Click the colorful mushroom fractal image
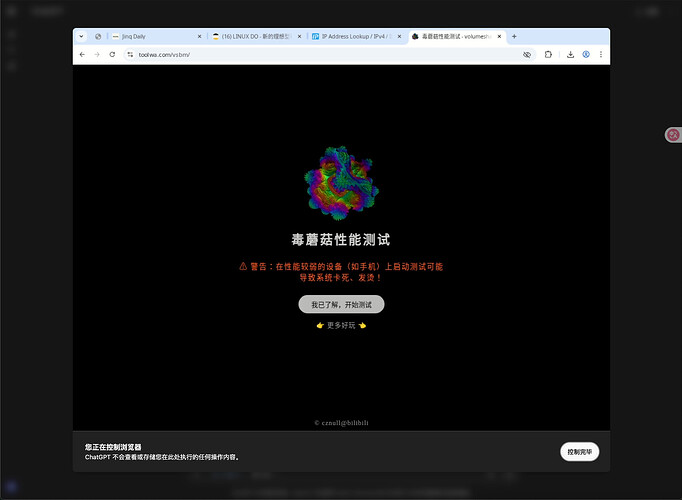The image size is (682, 500). click(x=341, y=183)
